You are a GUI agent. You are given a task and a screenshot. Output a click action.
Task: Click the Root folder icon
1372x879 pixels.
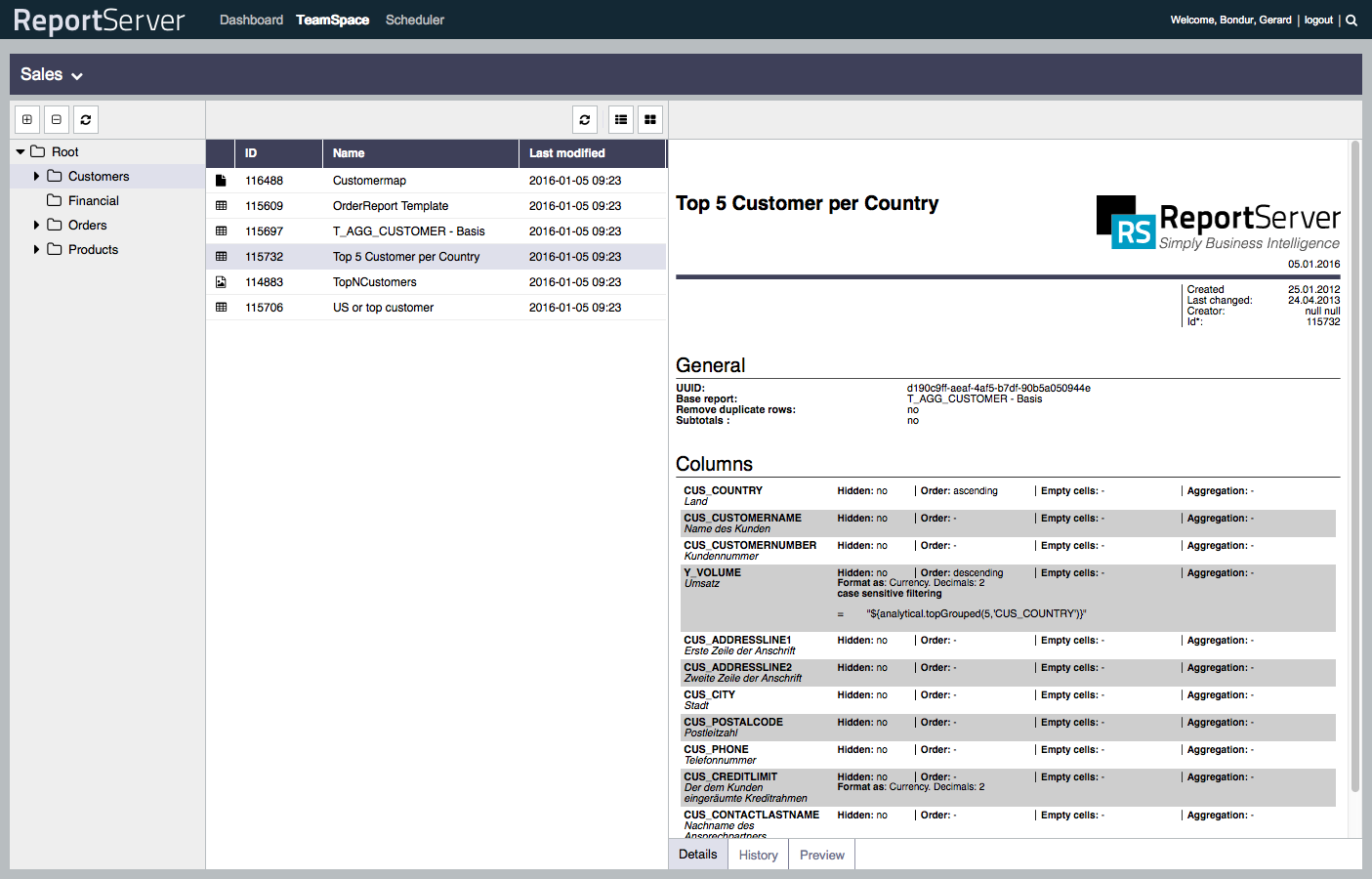click(x=38, y=151)
